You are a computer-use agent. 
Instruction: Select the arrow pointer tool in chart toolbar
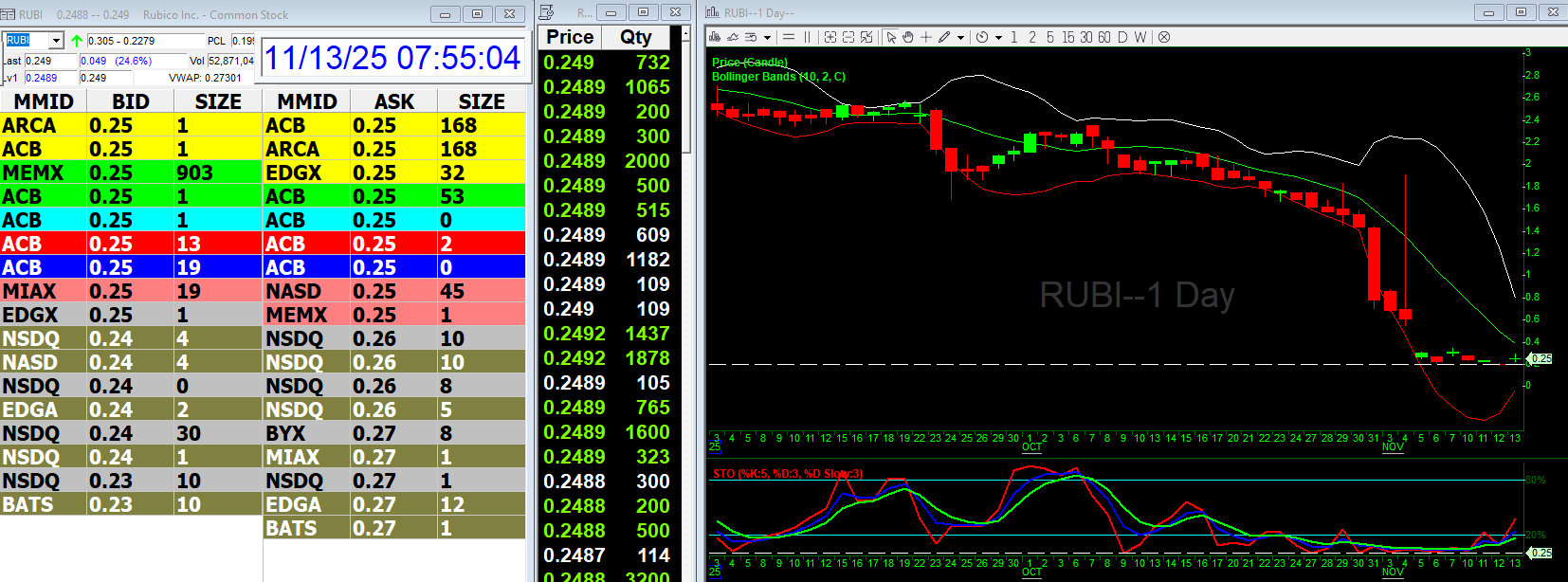point(891,37)
